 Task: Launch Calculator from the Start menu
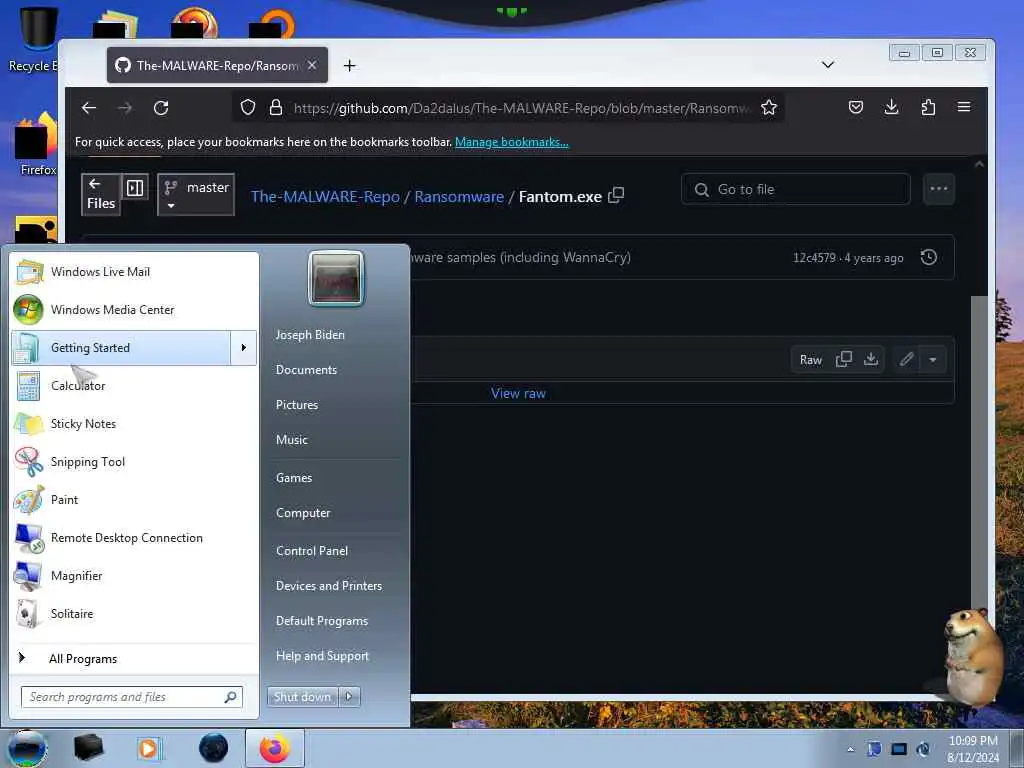click(x=134, y=386)
